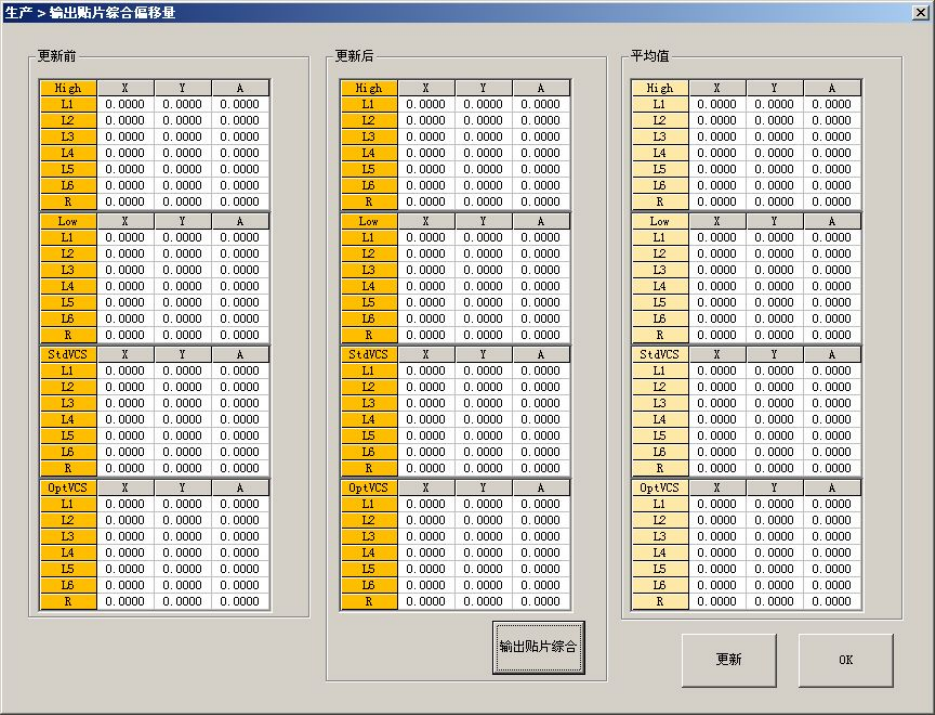Select High header in 更新后 table
The width and height of the screenshot is (935, 715).
click(369, 88)
